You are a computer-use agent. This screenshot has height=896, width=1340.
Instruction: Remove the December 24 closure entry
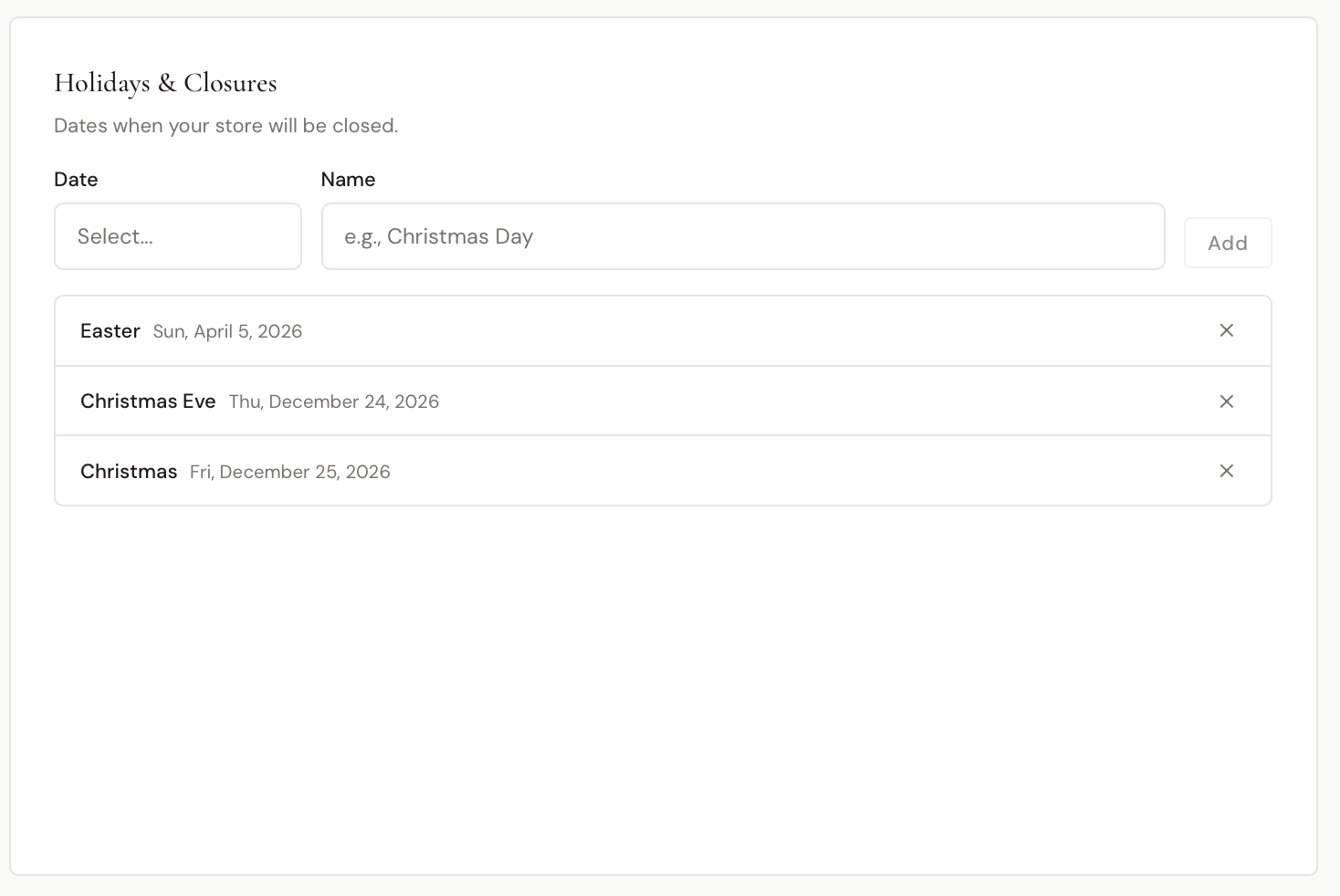tap(1227, 401)
